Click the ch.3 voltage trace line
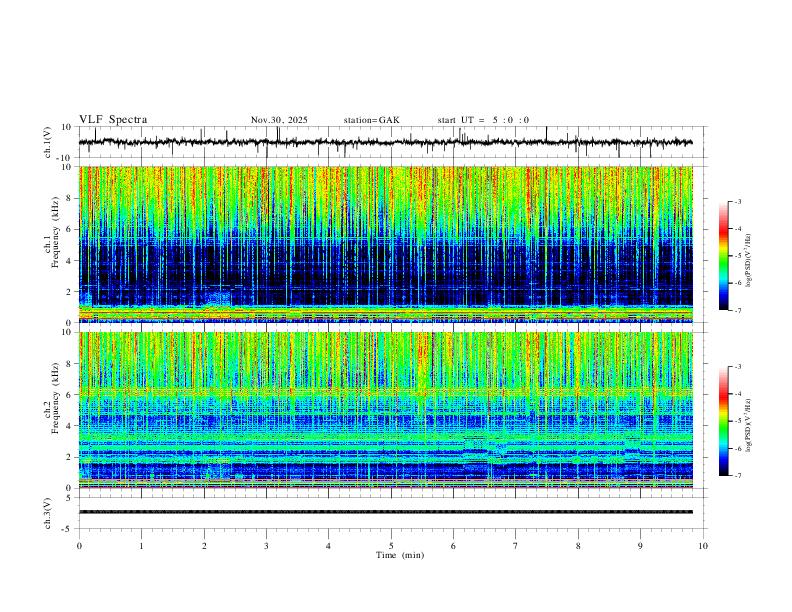Image resolution: width=792 pixels, height=612 pixels. tap(386, 512)
